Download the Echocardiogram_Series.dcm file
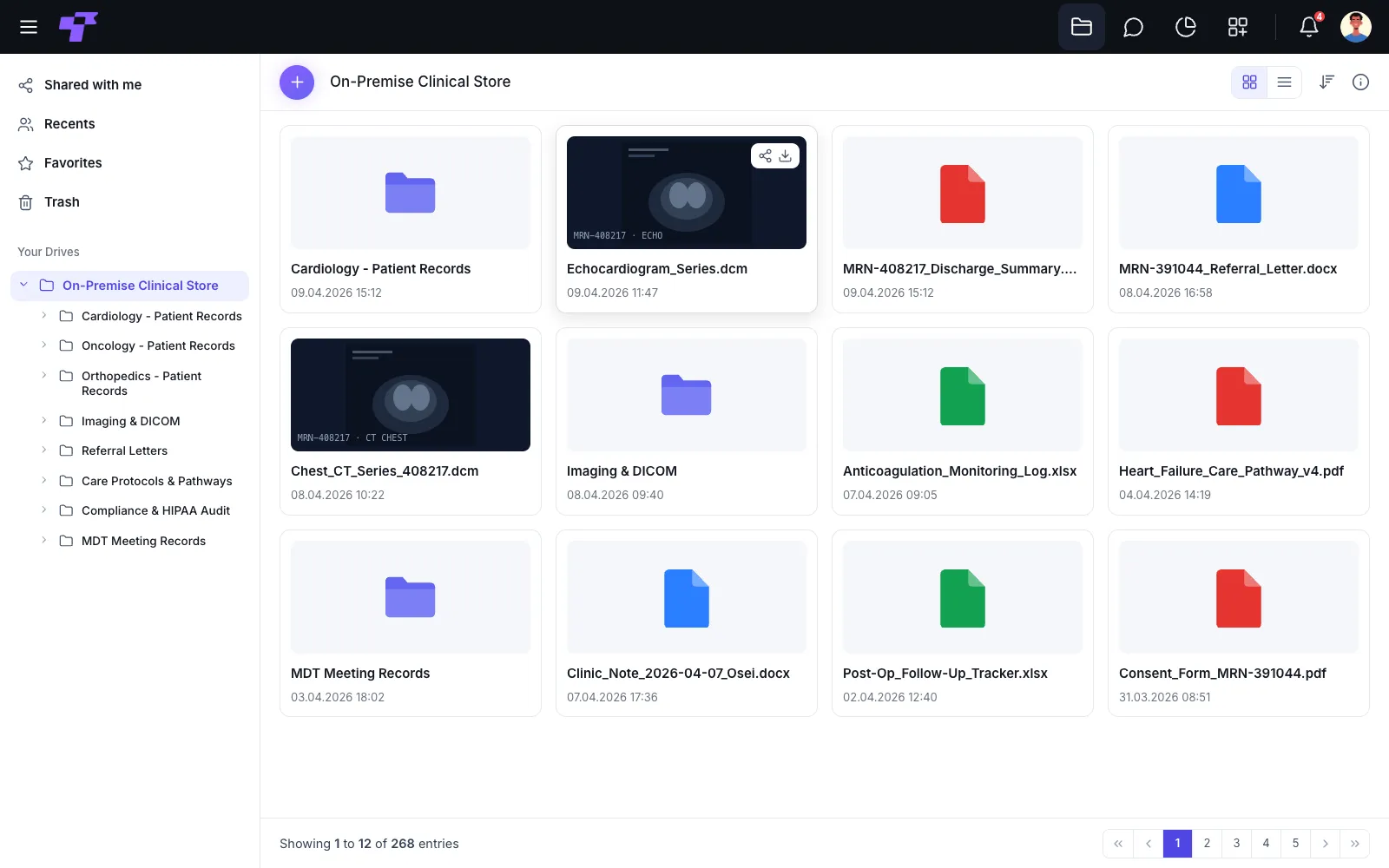 pyautogui.click(x=785, y=156)
